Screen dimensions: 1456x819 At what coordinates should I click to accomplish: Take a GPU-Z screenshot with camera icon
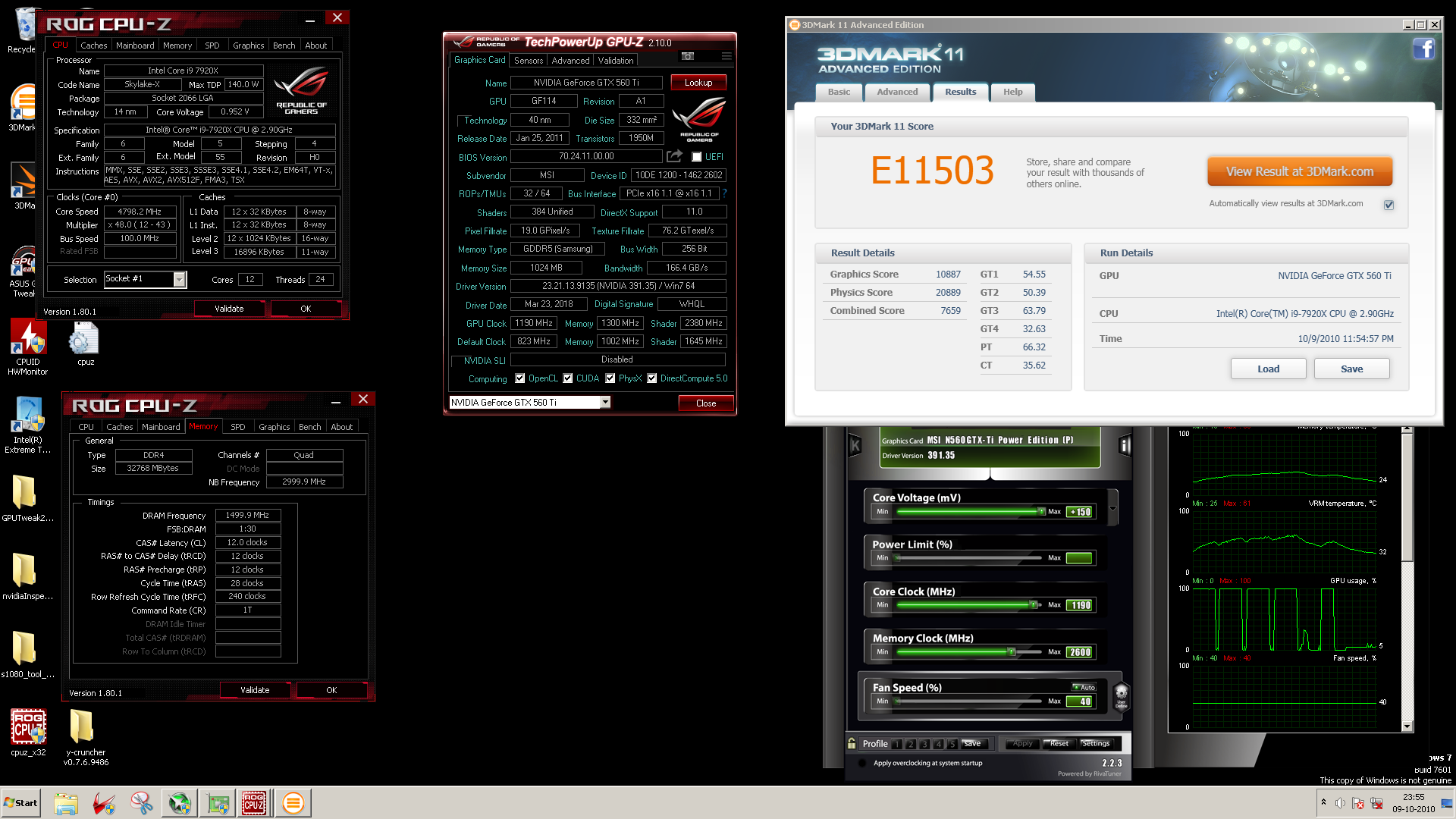pos(688,56)
